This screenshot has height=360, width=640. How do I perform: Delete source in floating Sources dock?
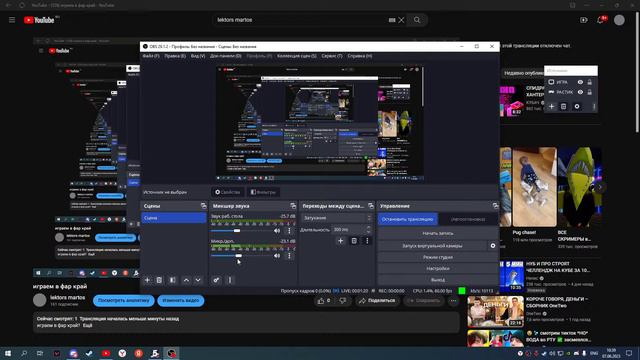[564, 107]
